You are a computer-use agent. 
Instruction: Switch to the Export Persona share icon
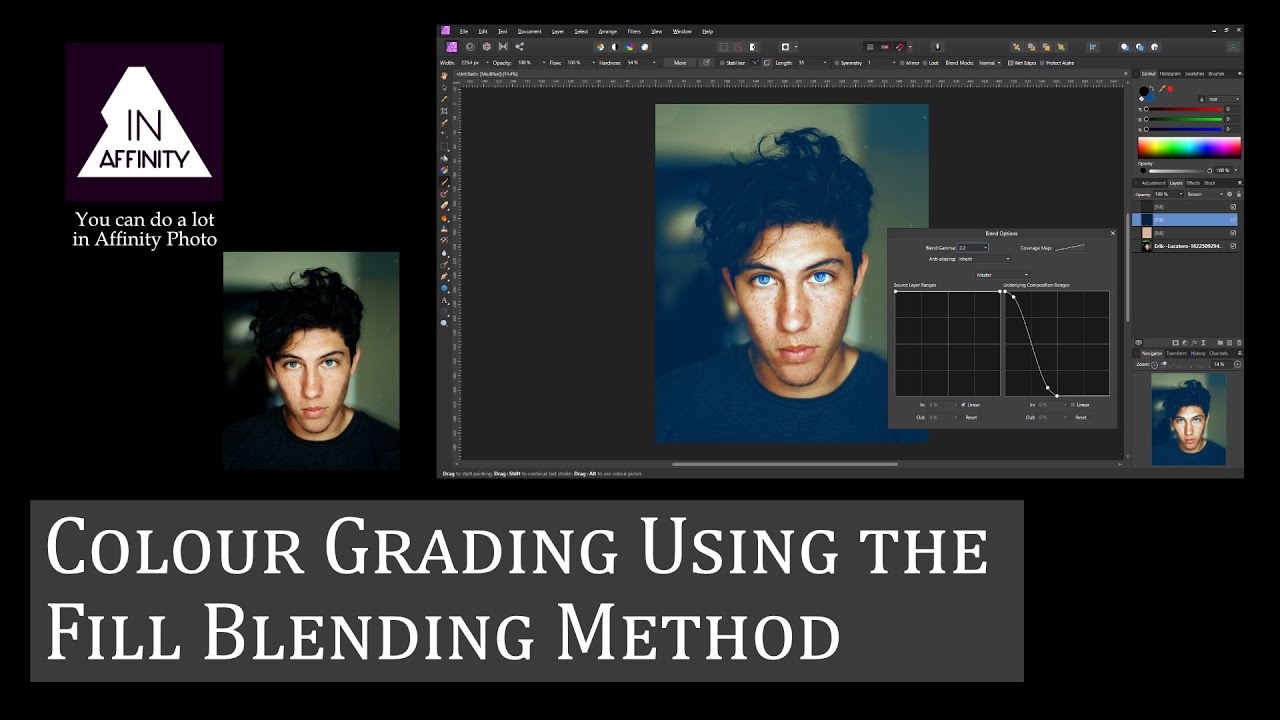[519, 47]
